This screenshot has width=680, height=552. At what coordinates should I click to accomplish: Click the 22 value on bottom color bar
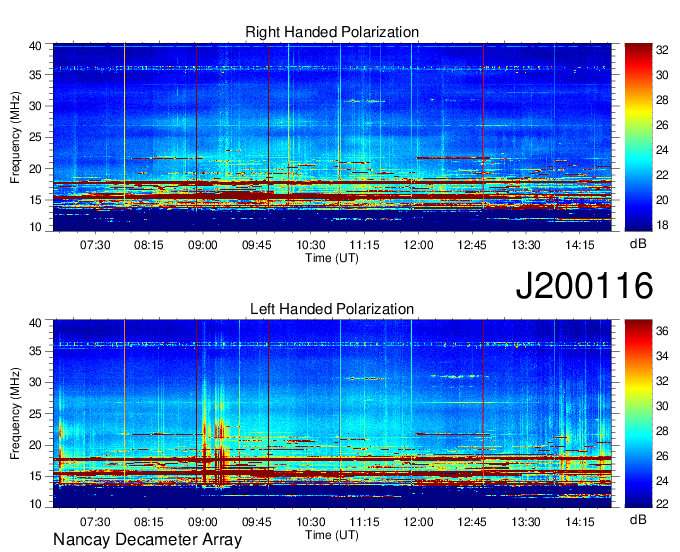pos(662,503)
